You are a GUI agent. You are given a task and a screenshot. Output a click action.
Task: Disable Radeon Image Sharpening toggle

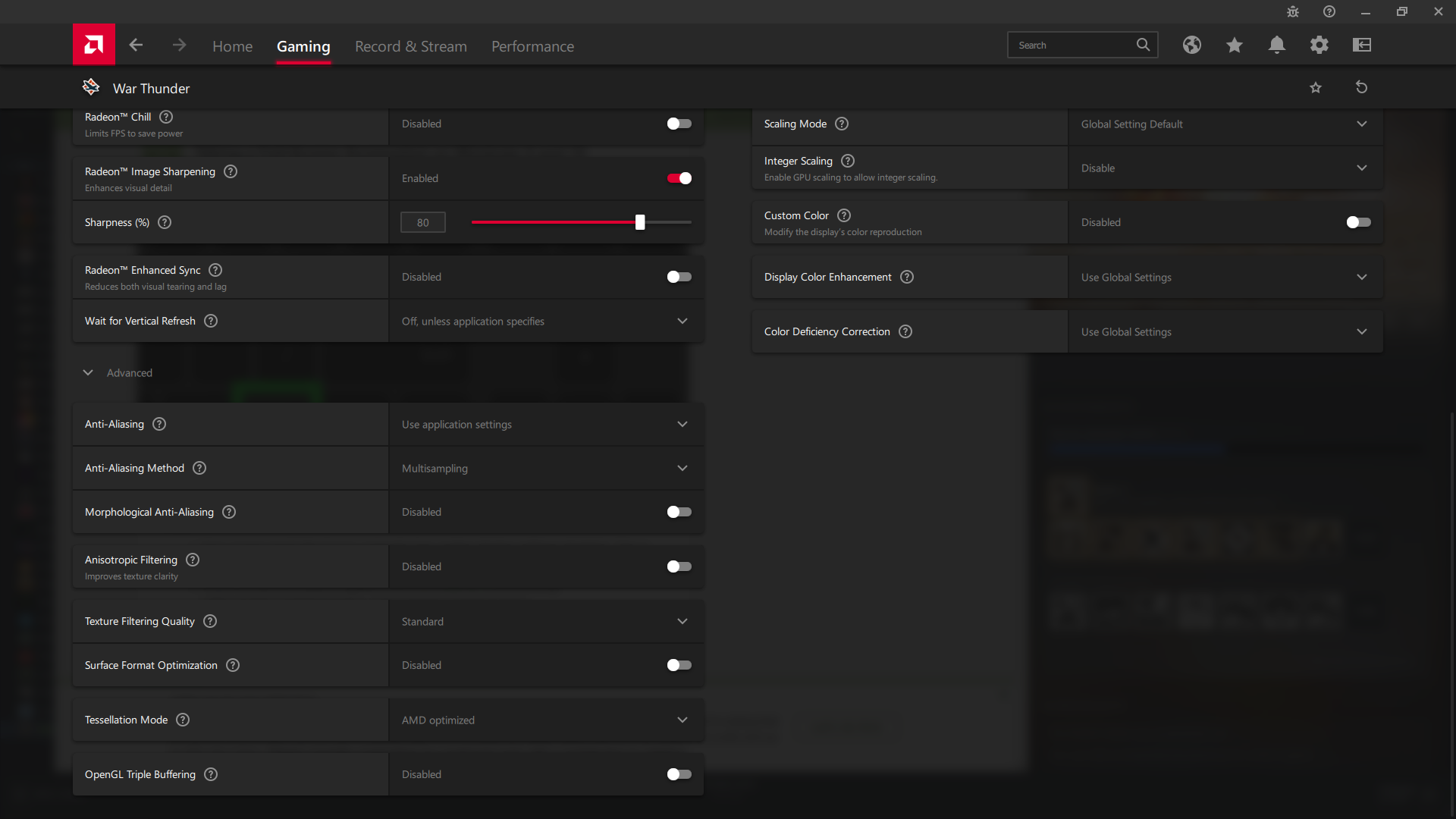coord(679,178)
